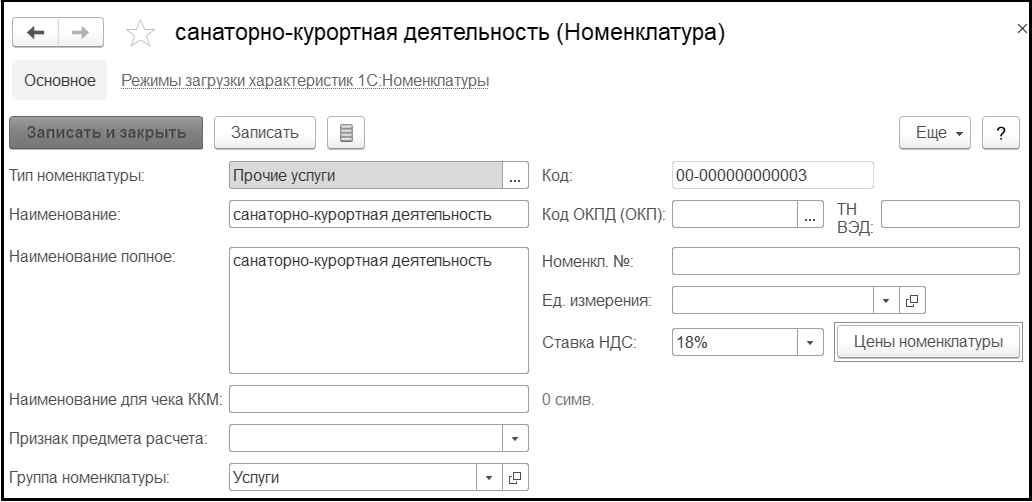The height and width of the screenshot is (502, 1032).
Task: Choose Тип номенклатуры via ellipsis button
Action: coord(515,176)
